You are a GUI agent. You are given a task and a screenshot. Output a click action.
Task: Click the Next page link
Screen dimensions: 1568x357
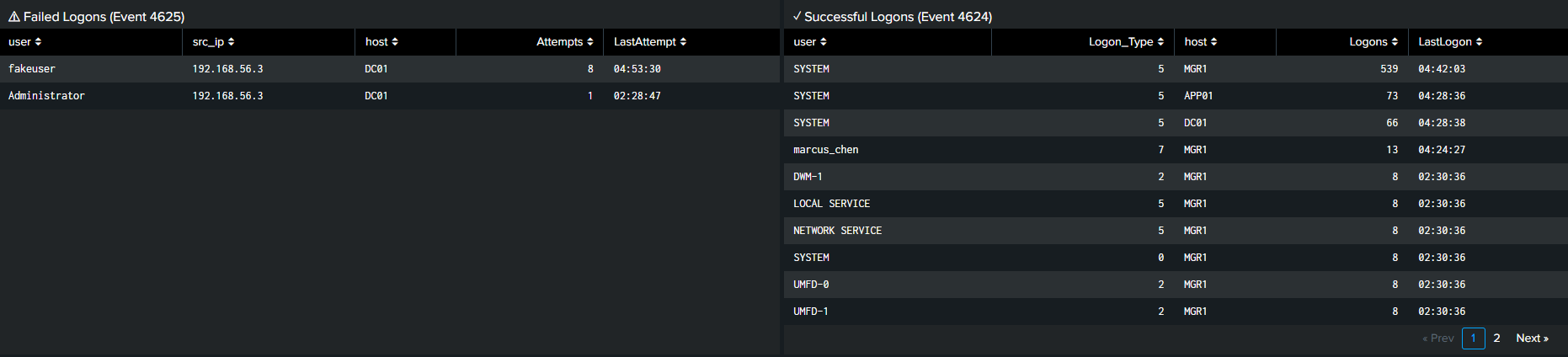[x=1532, y=338]
